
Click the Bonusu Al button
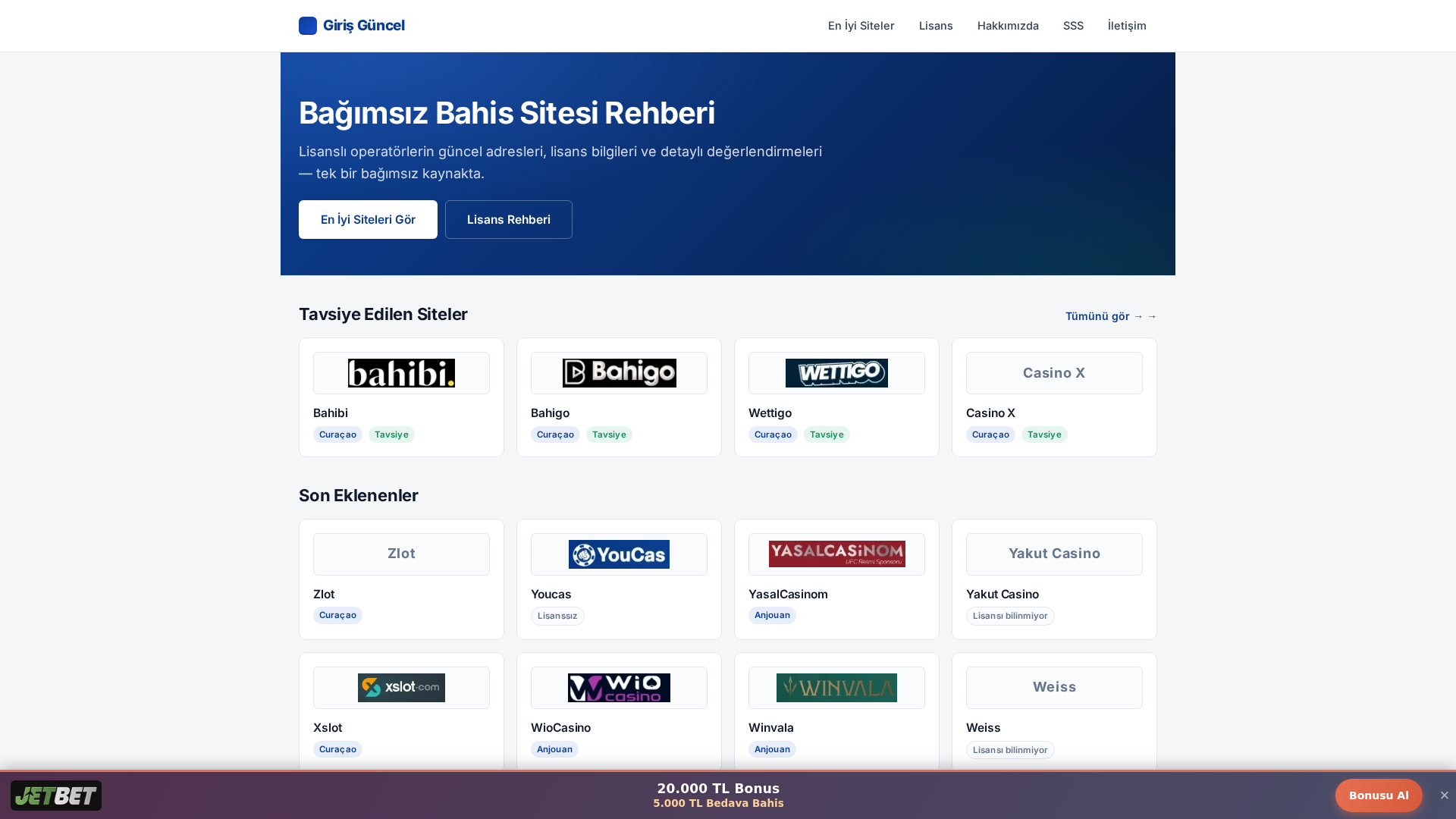[x=1379, y=795]
